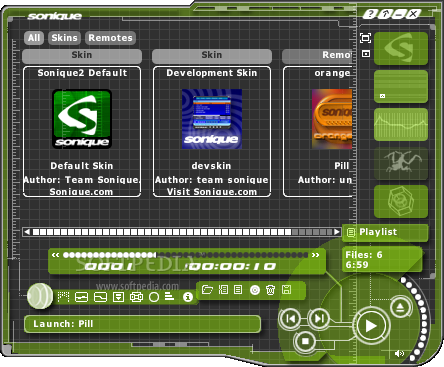Click the elapsed time 00:00:10 display

(x=231, y=266)
